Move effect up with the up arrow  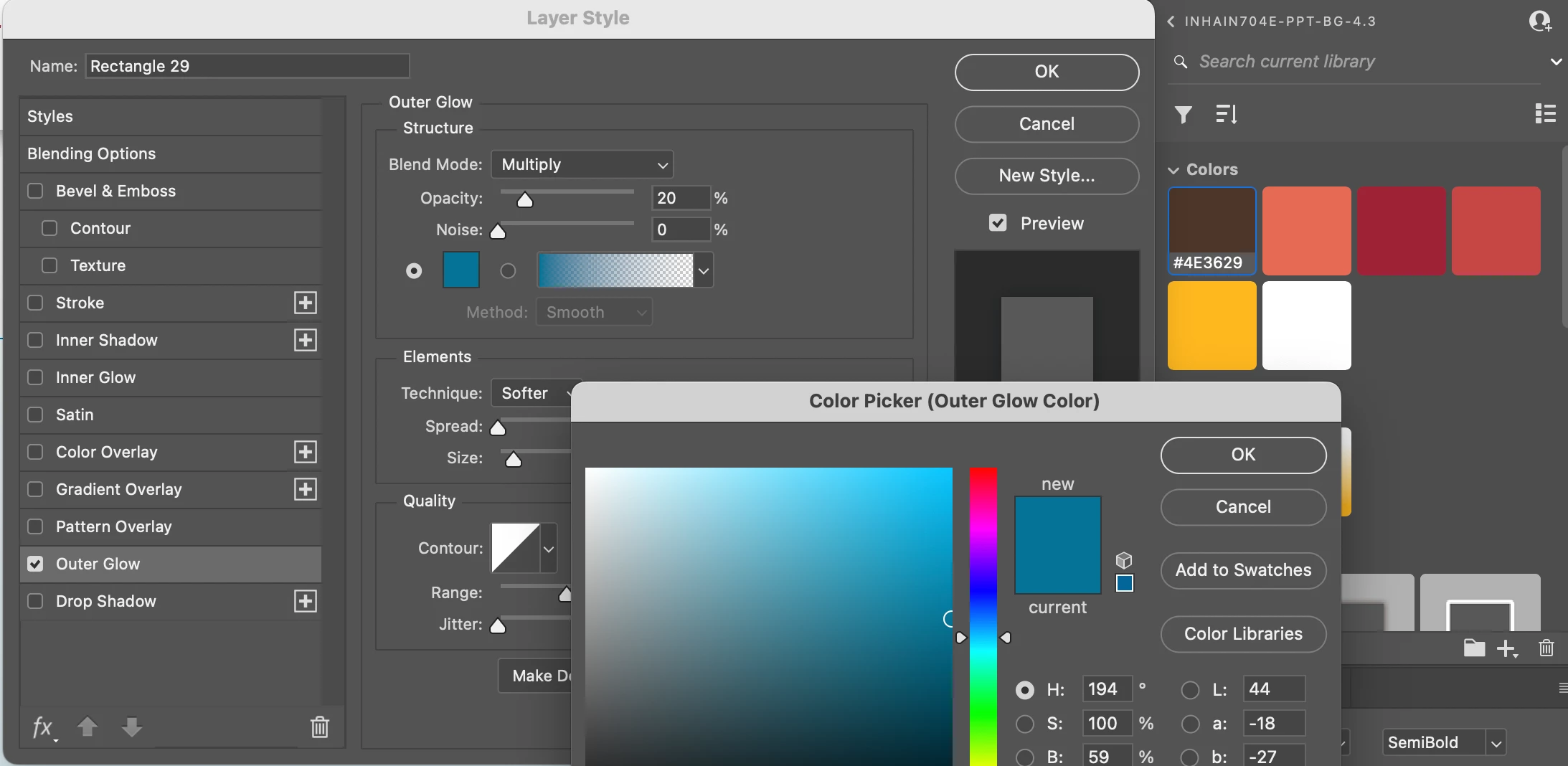click(x=88, y=727)
